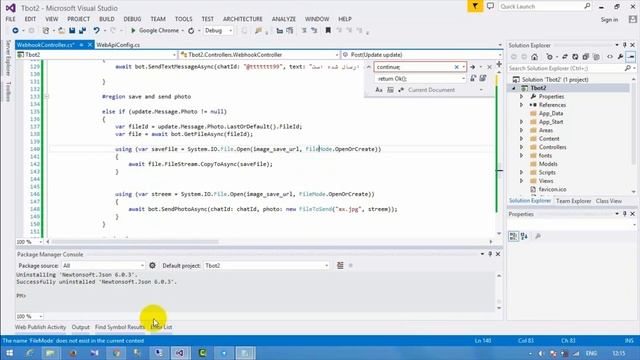Image resolution: width=640 pixels, height=360 pixels.
Task: Click the Sync with Active Document icon
Action: 564,57
